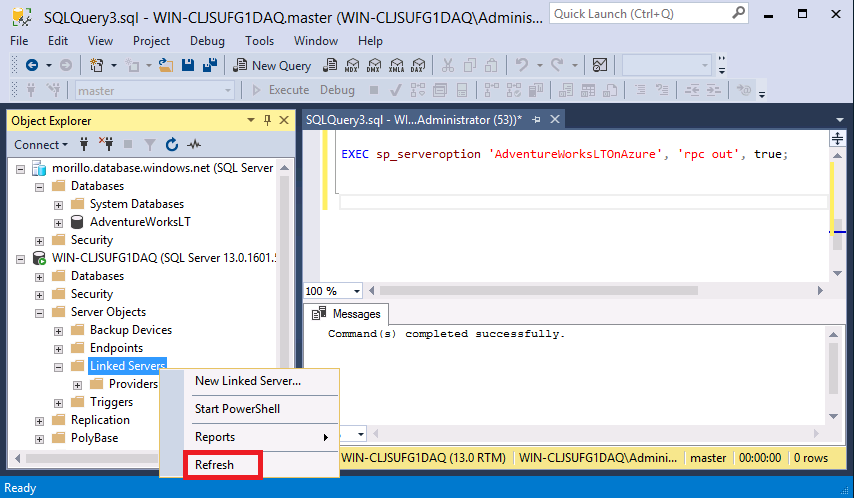
Task: Click inside the EXEC sp_serveroption query text
Action: pos(564,154)
